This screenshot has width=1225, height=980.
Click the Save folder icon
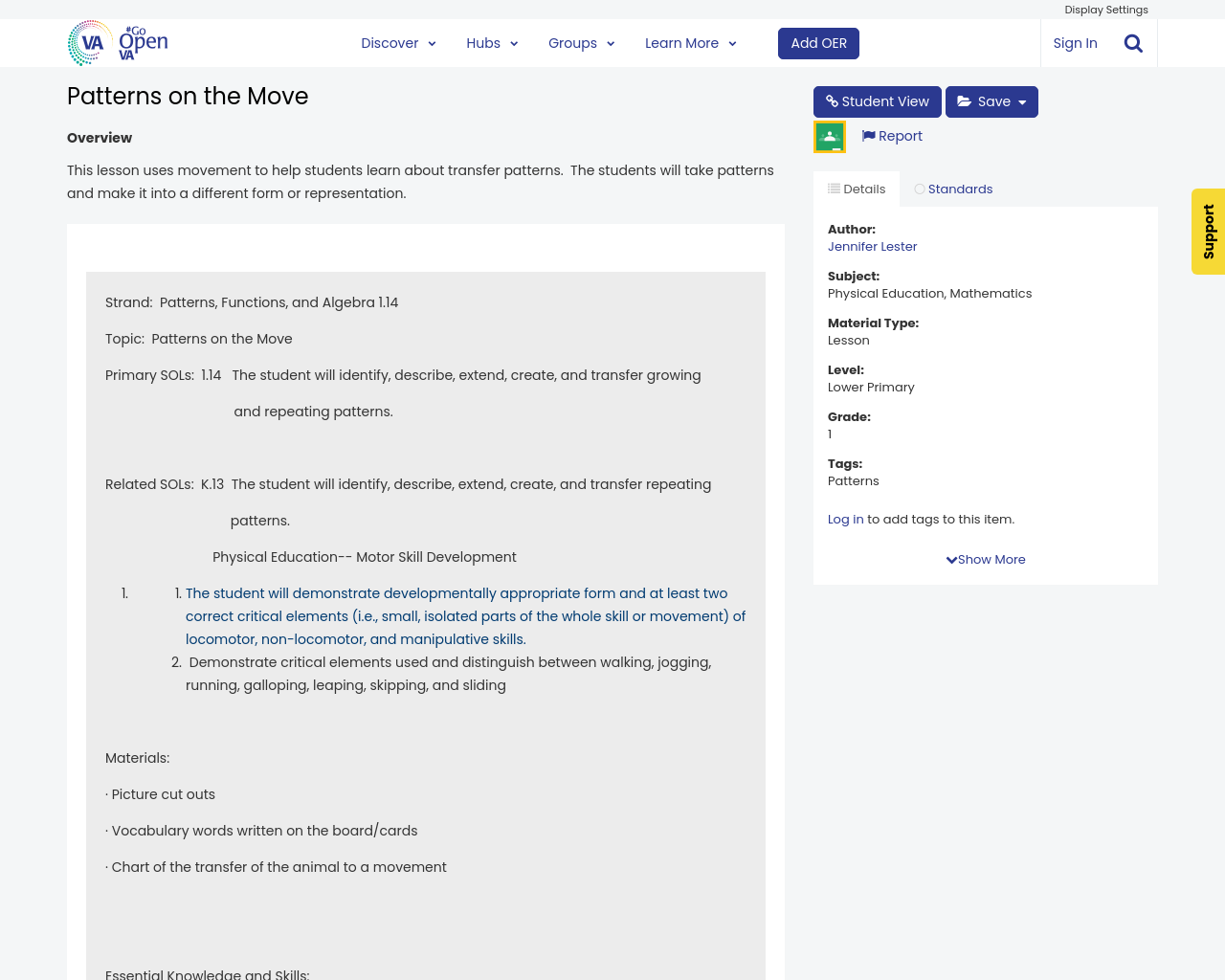[965, 101]
